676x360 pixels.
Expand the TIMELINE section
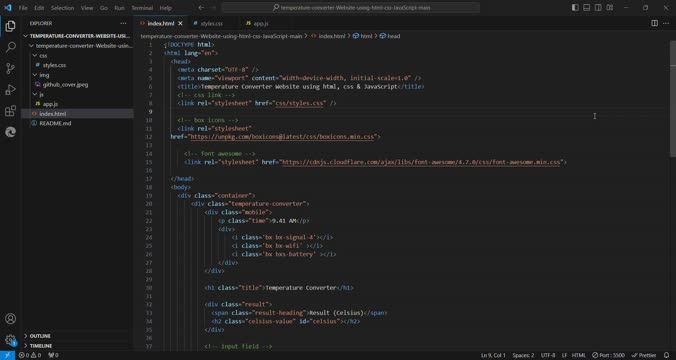point(78,346)
